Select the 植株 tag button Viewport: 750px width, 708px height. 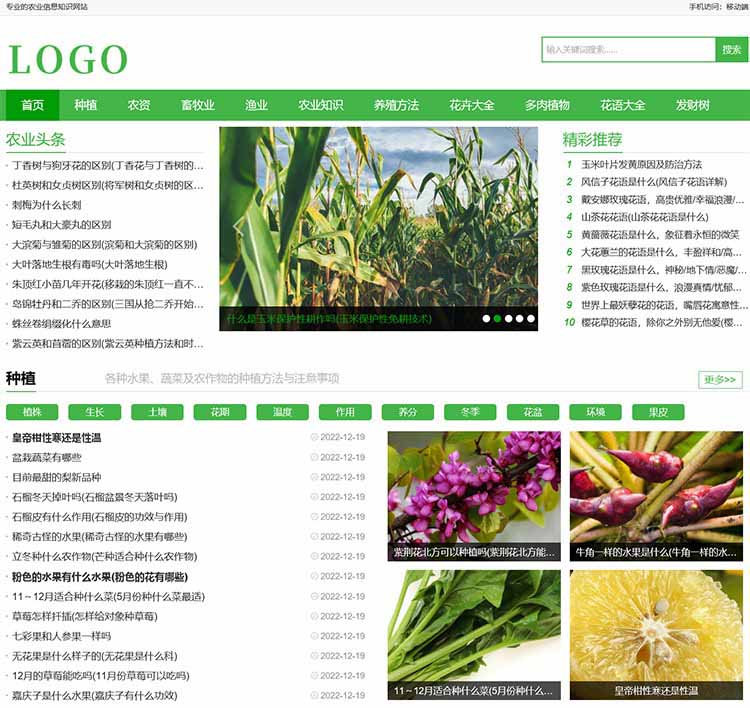(x=32, y=412)
